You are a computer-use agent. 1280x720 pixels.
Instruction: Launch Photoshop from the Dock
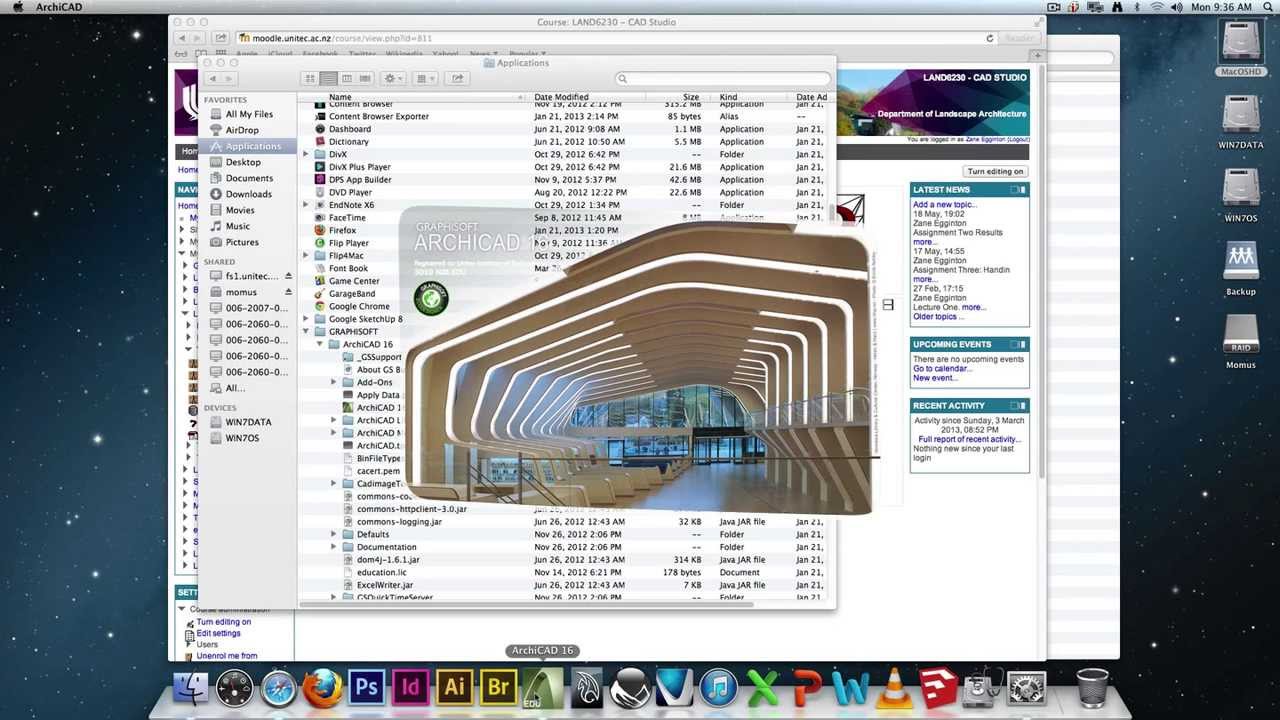[x=366, y=688]
